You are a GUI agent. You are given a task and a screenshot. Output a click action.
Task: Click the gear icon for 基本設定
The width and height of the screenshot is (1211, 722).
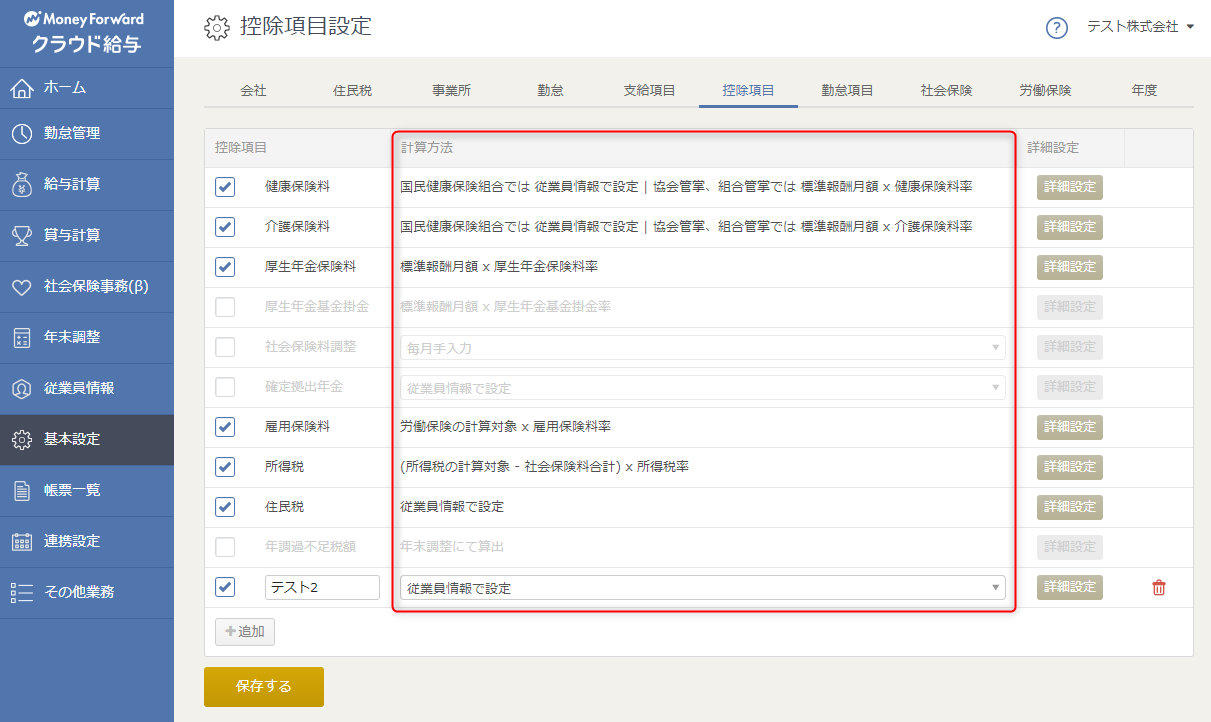click(x=22, y=440)
